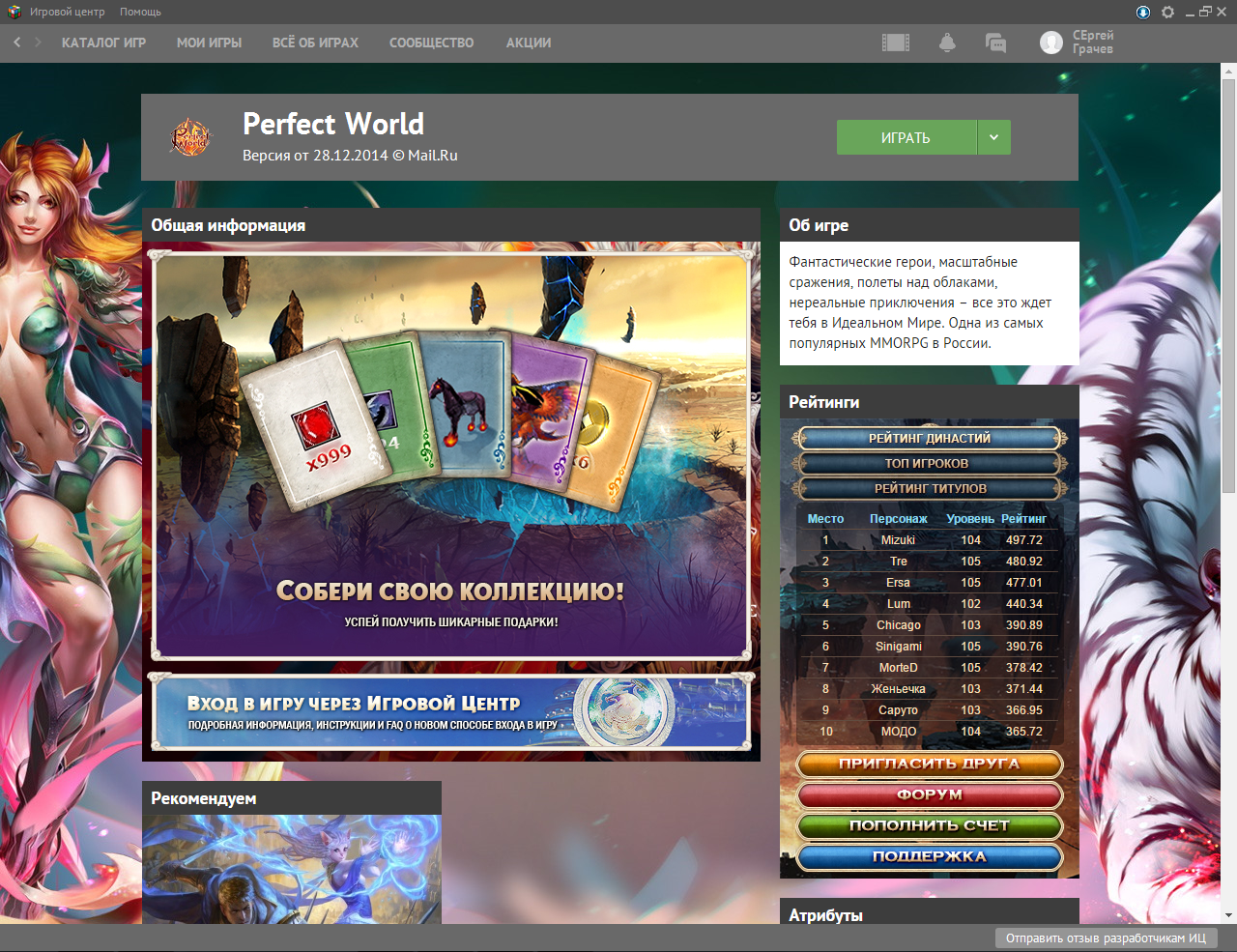
Task: Open settings gear in title bar
Action: (1167, 12)
